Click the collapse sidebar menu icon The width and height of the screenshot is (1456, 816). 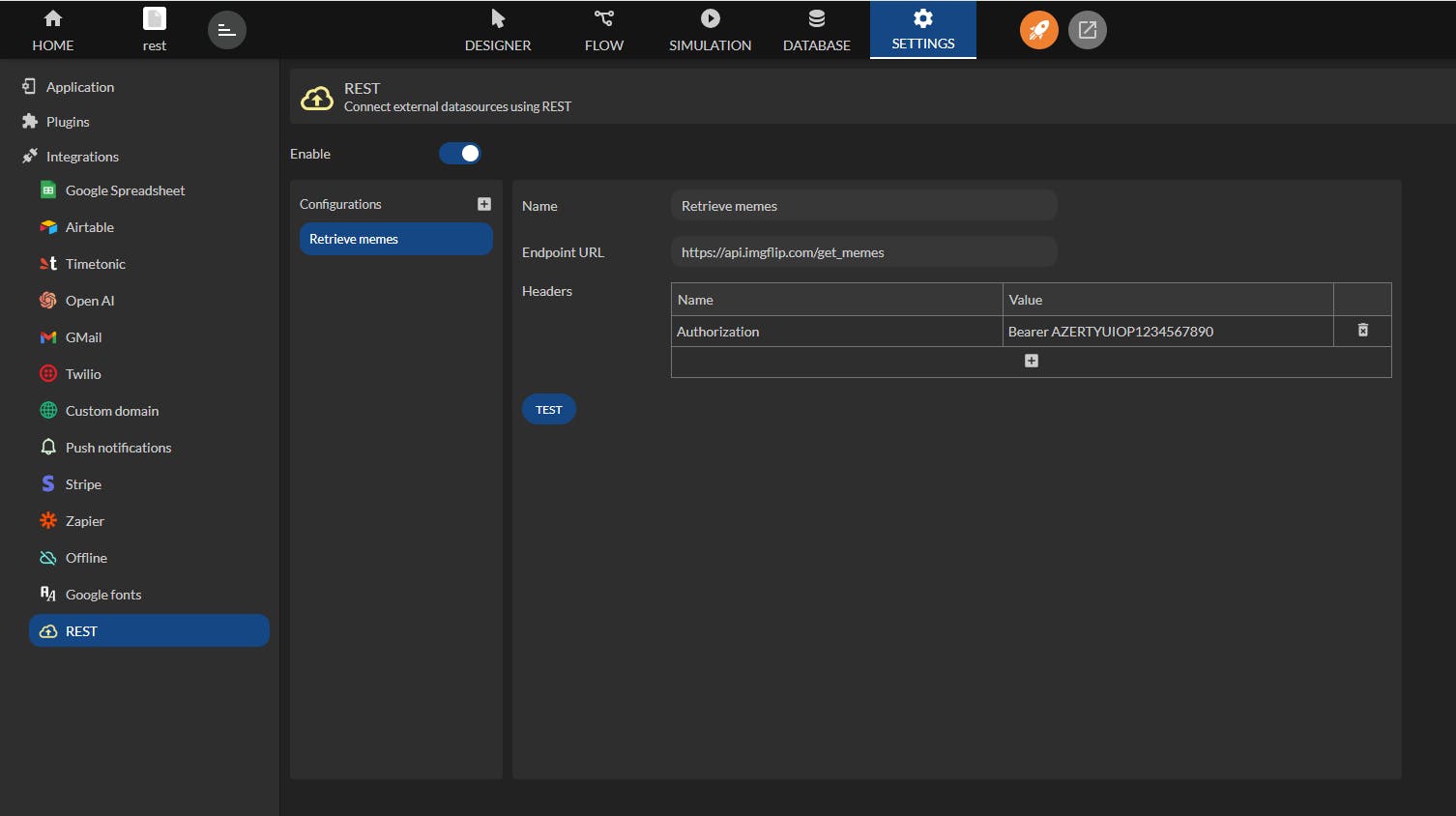tap(227, 30)
